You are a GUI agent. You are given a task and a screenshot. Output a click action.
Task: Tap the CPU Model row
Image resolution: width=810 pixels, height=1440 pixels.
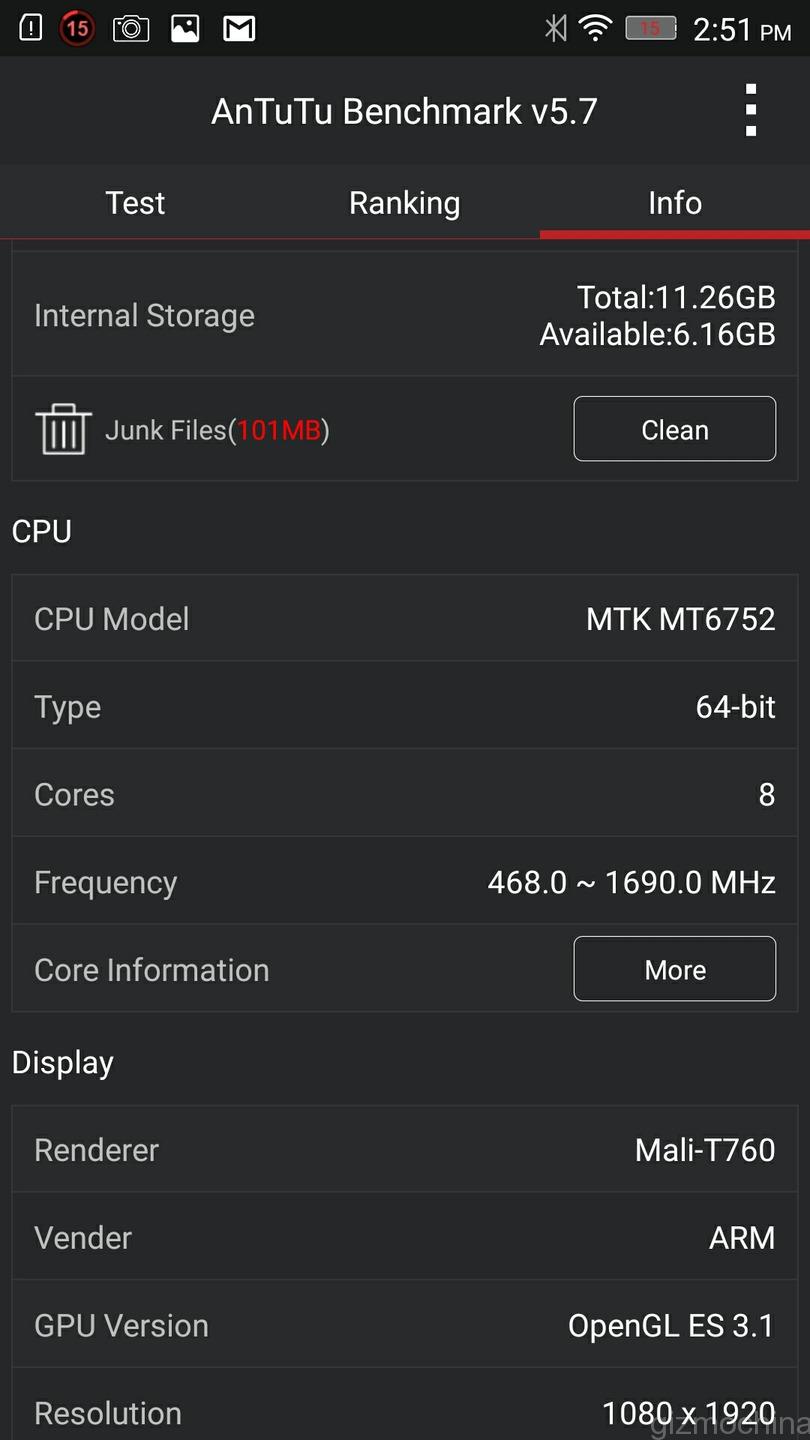[405, 619]
